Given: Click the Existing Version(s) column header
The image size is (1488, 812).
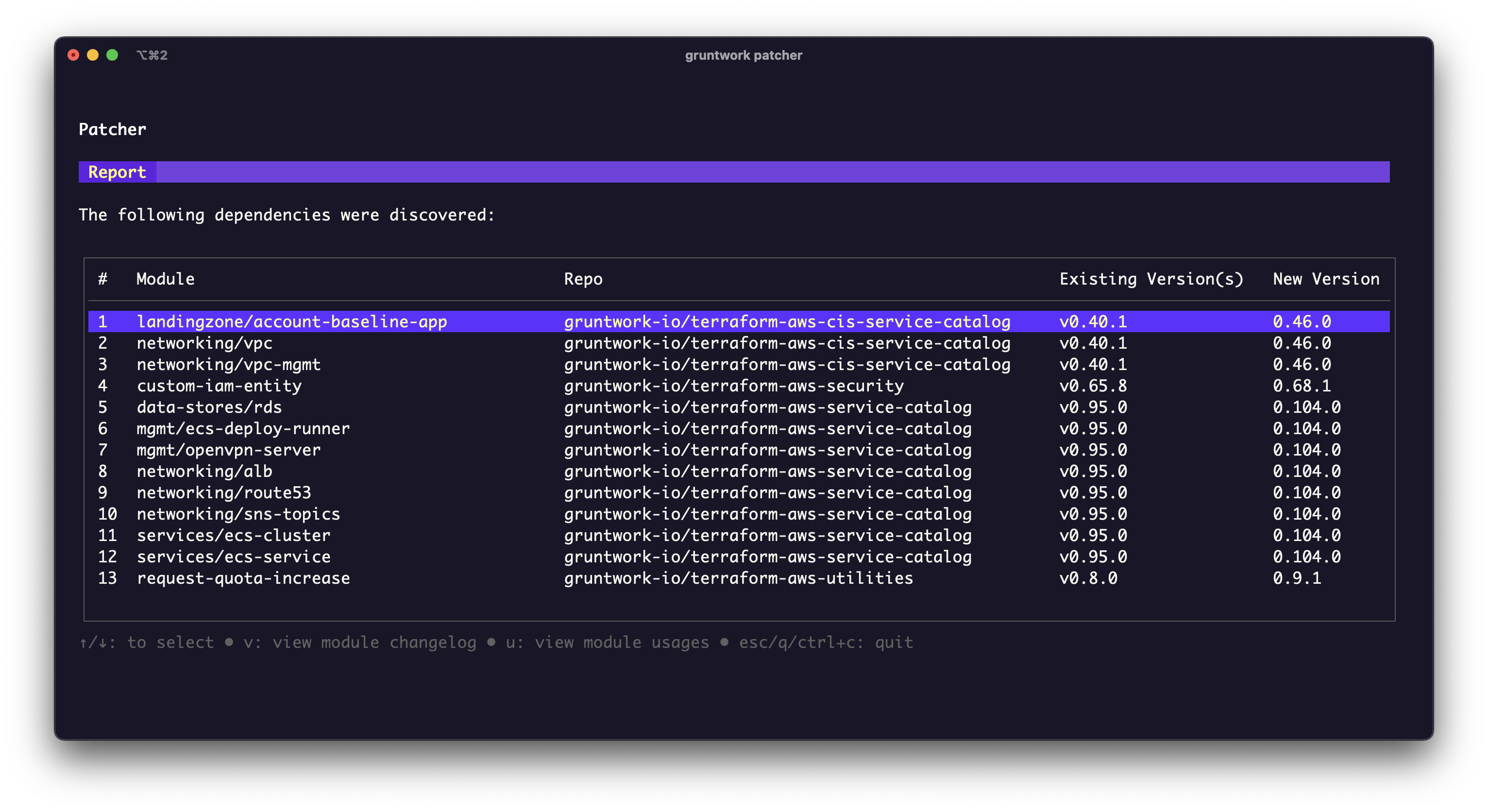Looking at the screenshot, I should pos(1152,279).
